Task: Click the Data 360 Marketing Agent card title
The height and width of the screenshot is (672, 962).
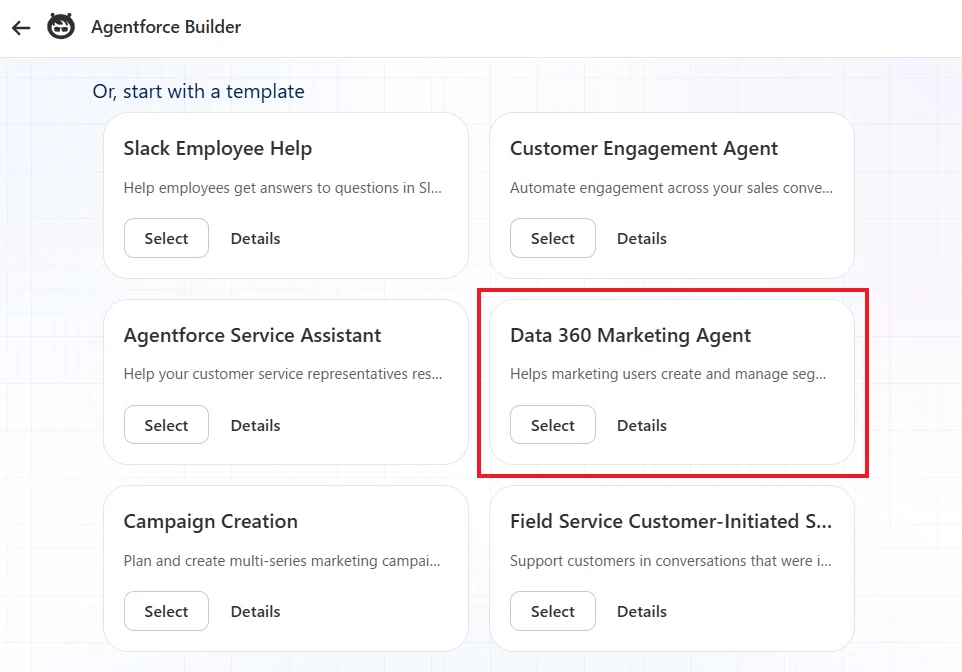Action: [x=630, y=336]
